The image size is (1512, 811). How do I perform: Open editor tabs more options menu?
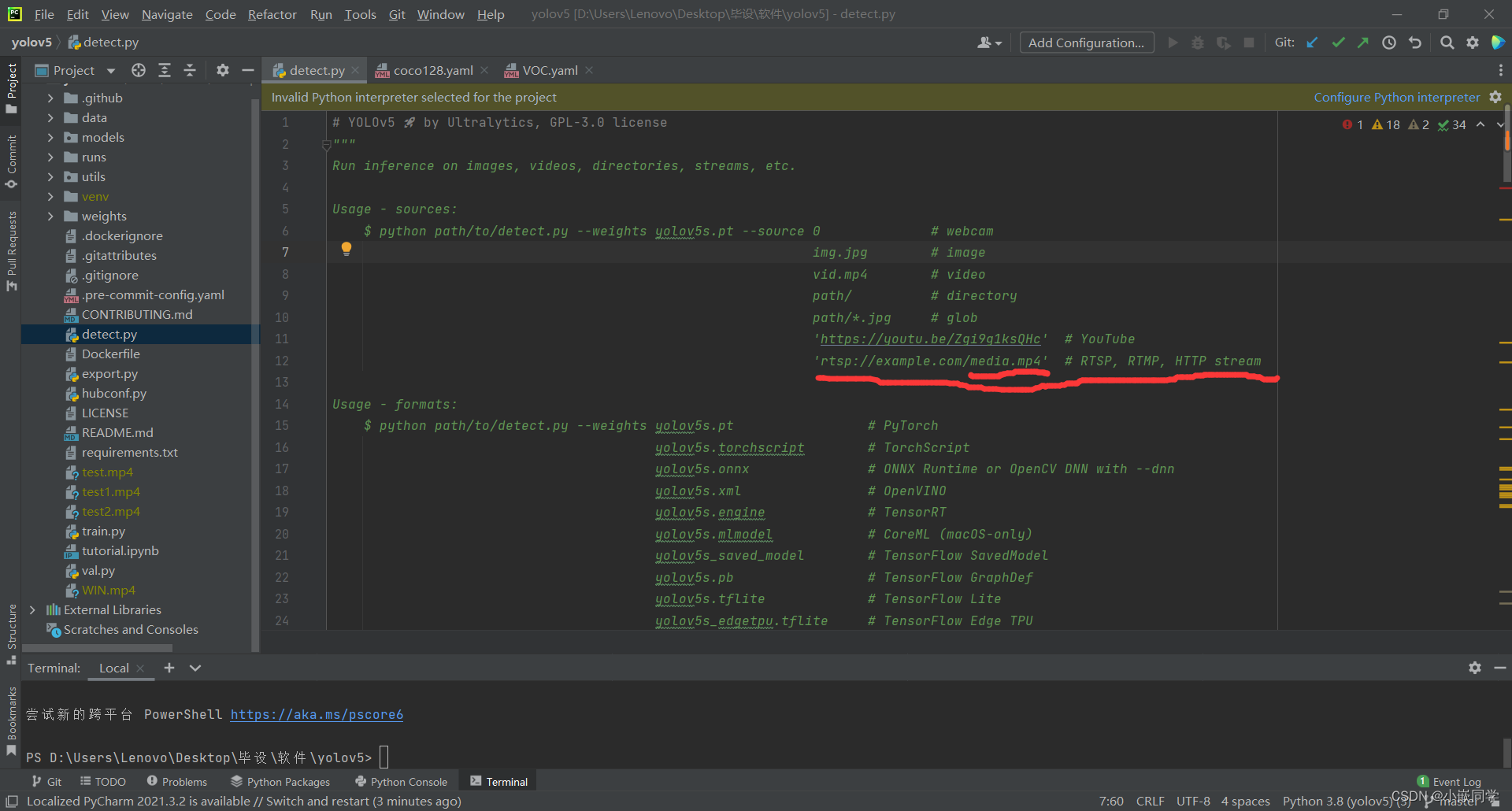(x=1500, y=70)
